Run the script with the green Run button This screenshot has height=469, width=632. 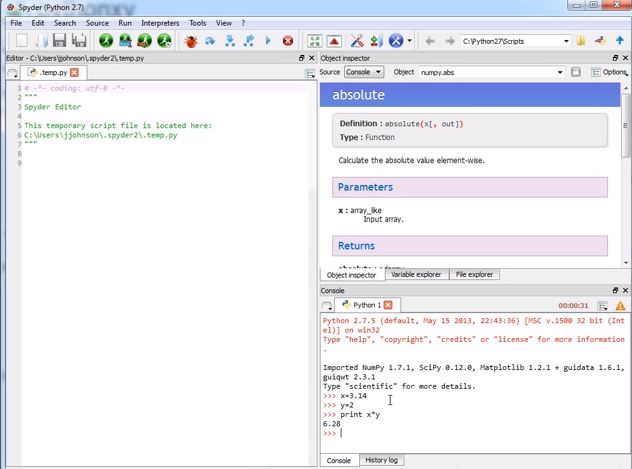click(x=106, y=41)
